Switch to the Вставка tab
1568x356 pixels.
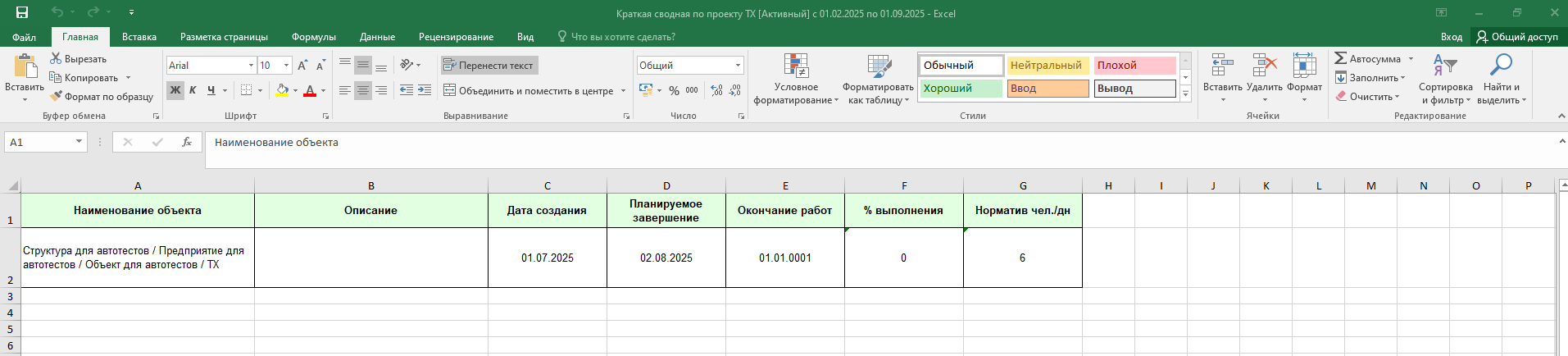(x=139, y=37)
